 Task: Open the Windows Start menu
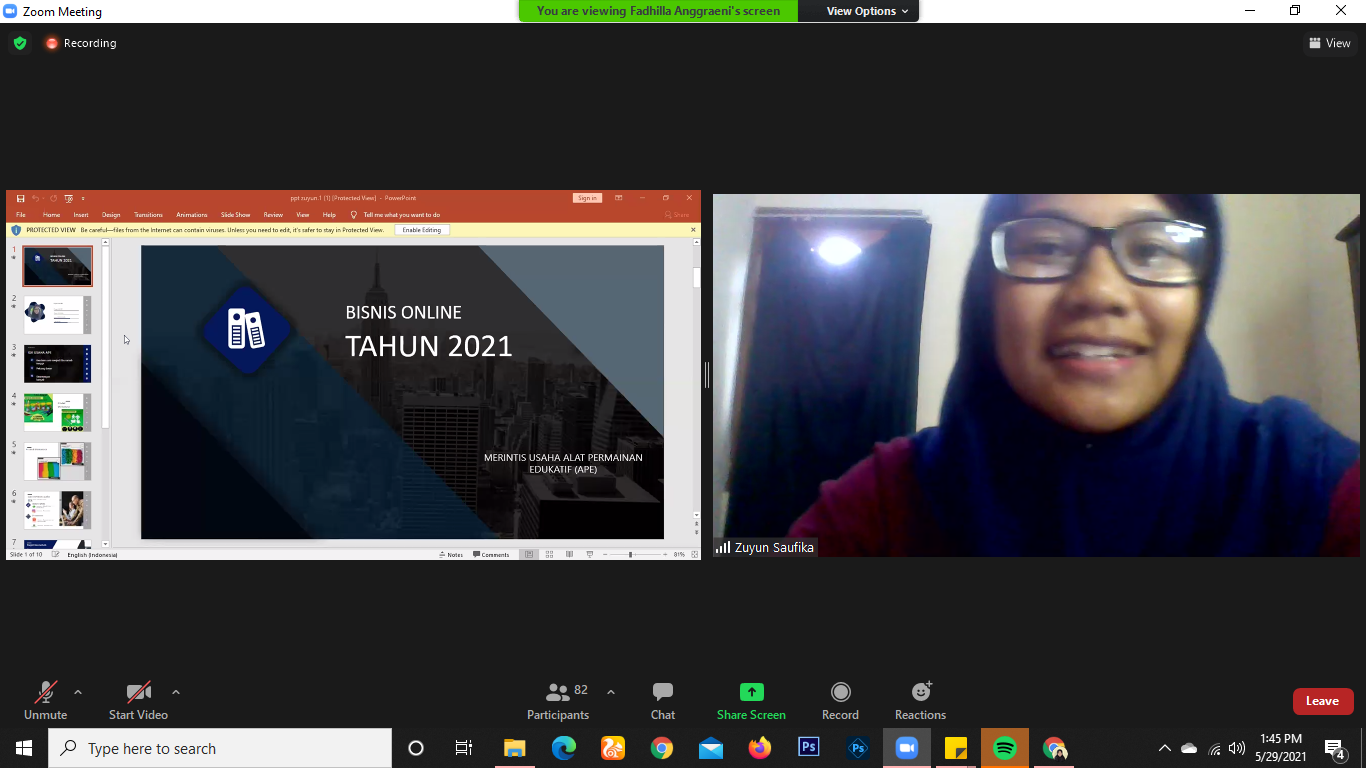point(24,748)
